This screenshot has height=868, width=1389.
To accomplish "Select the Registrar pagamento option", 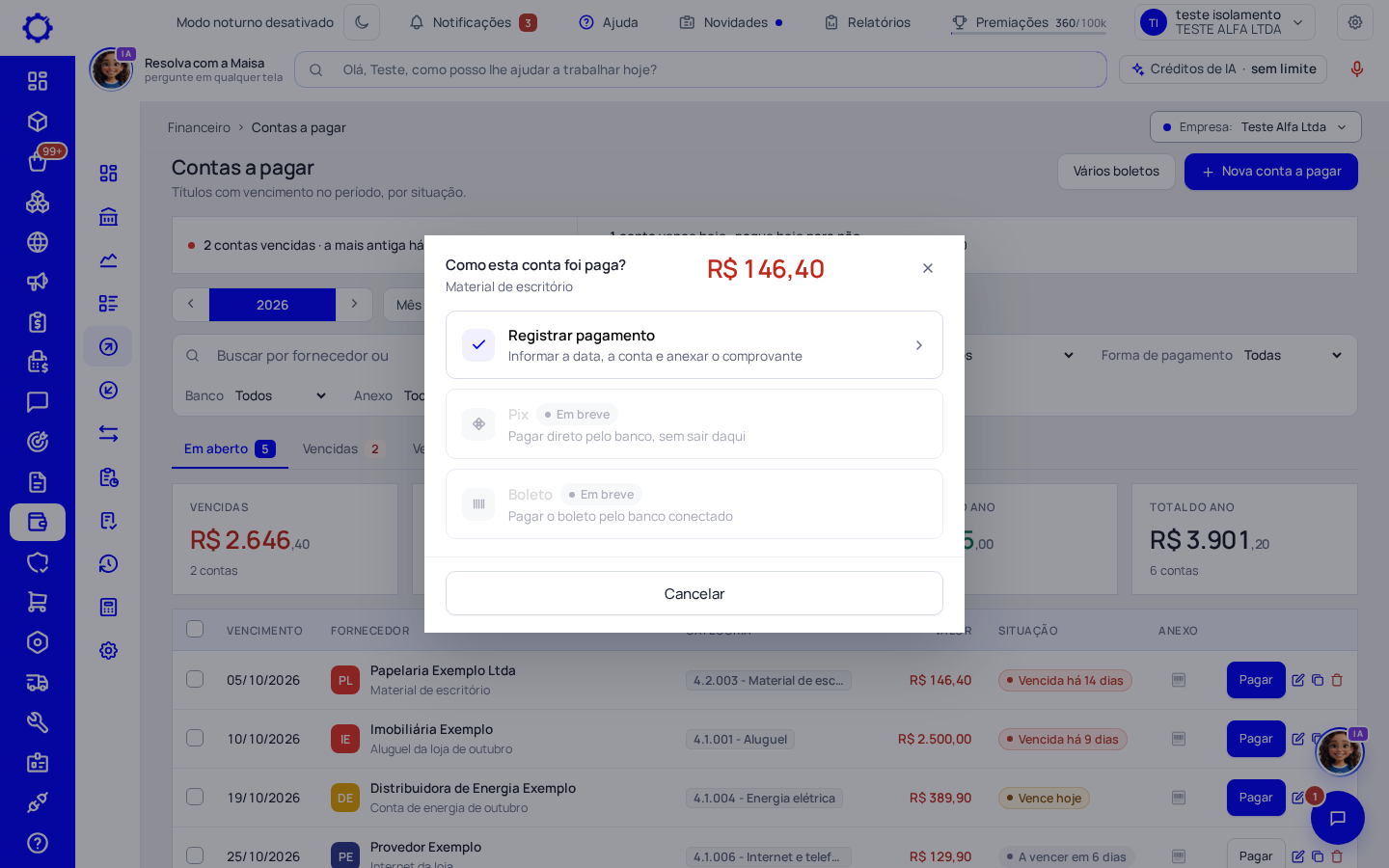I will (694, 344).
